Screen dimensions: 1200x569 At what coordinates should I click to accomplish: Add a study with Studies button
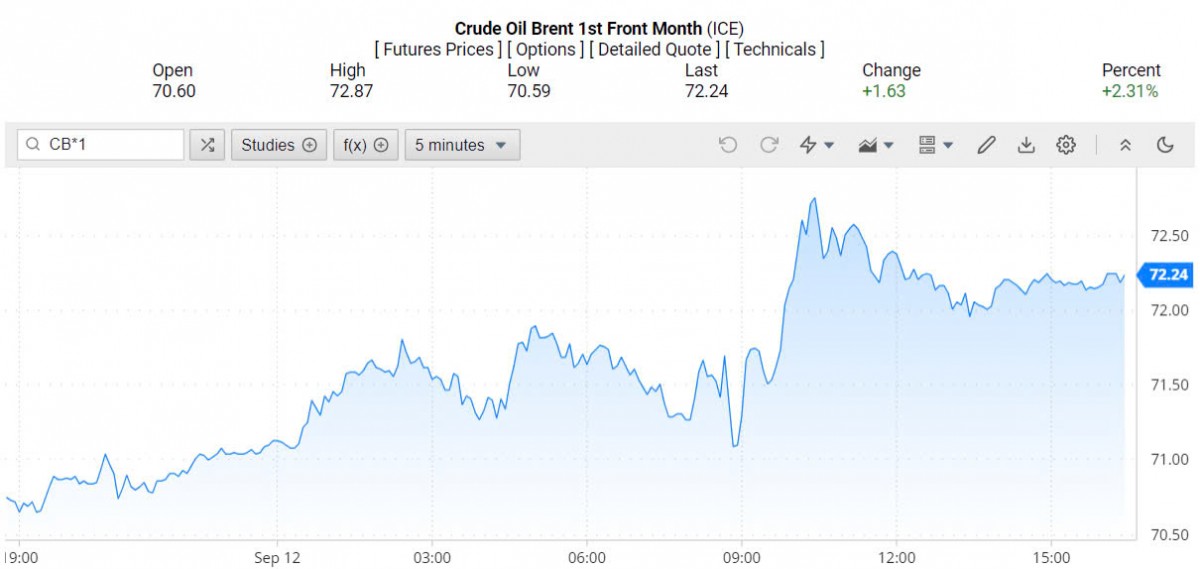pyautogui.click(x=279, y=145)
